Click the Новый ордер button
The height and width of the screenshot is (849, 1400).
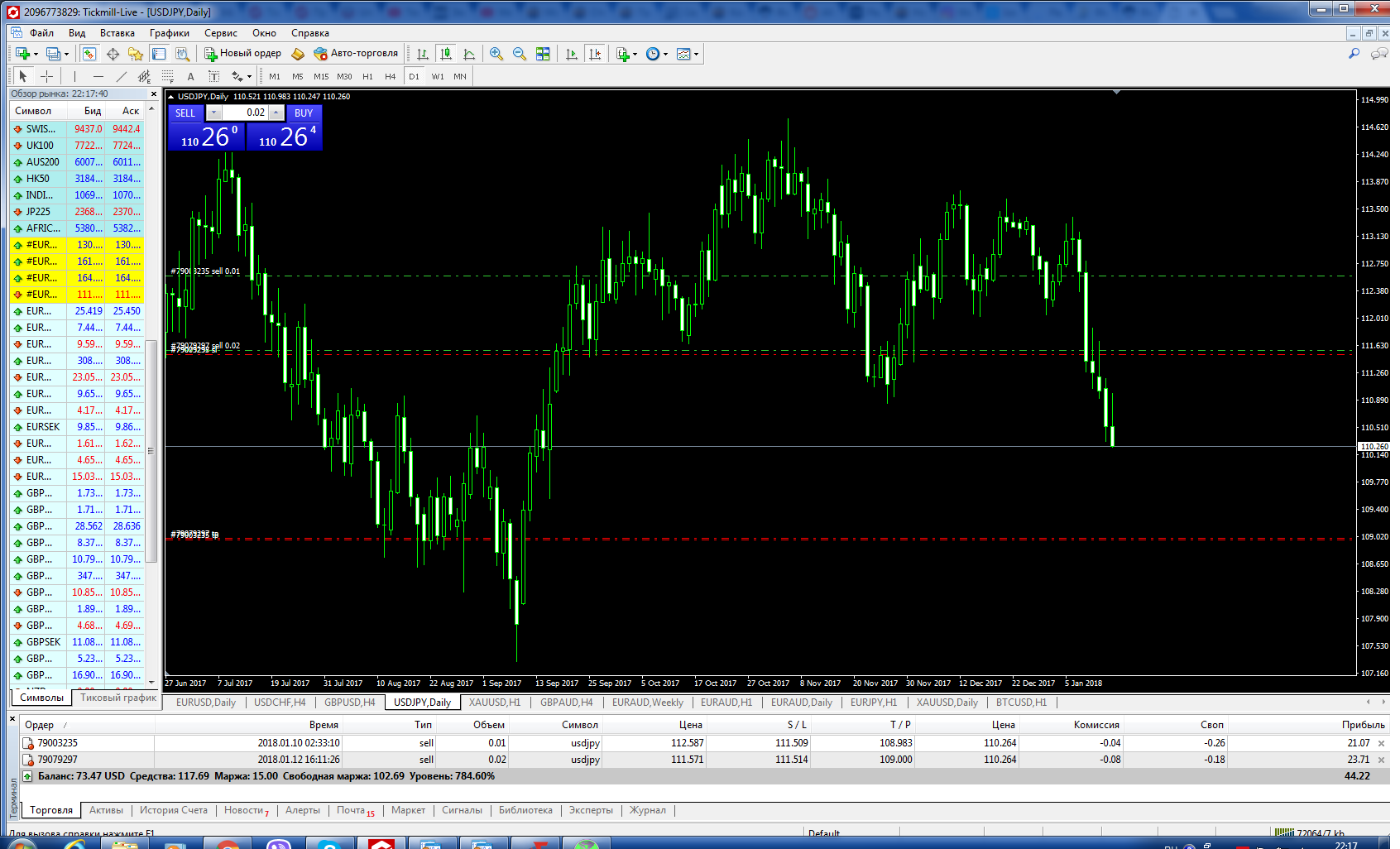click(243, 54)
